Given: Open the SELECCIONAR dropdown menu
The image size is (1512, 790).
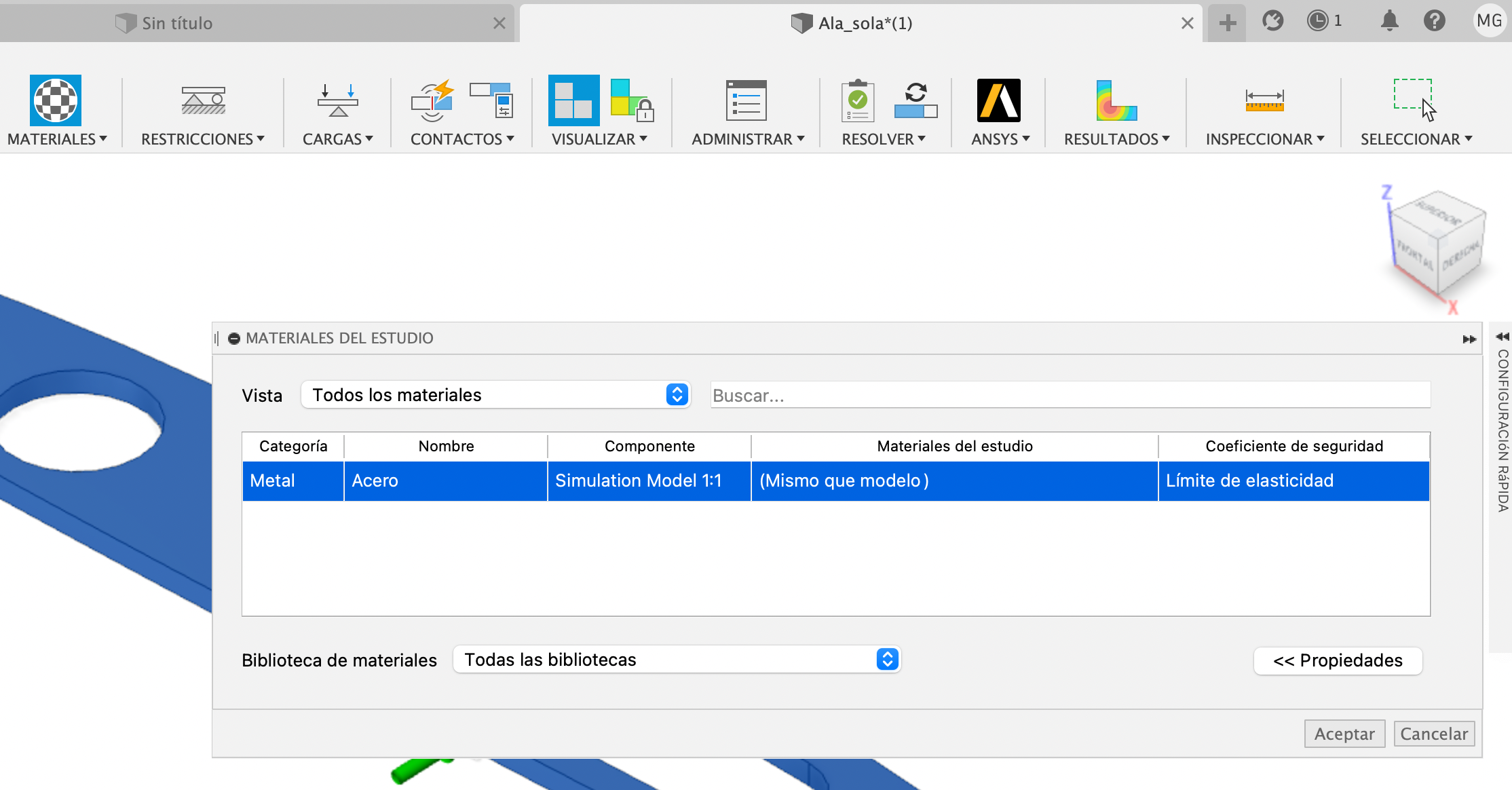Looking at the screenshot, I should [1416, 139].
